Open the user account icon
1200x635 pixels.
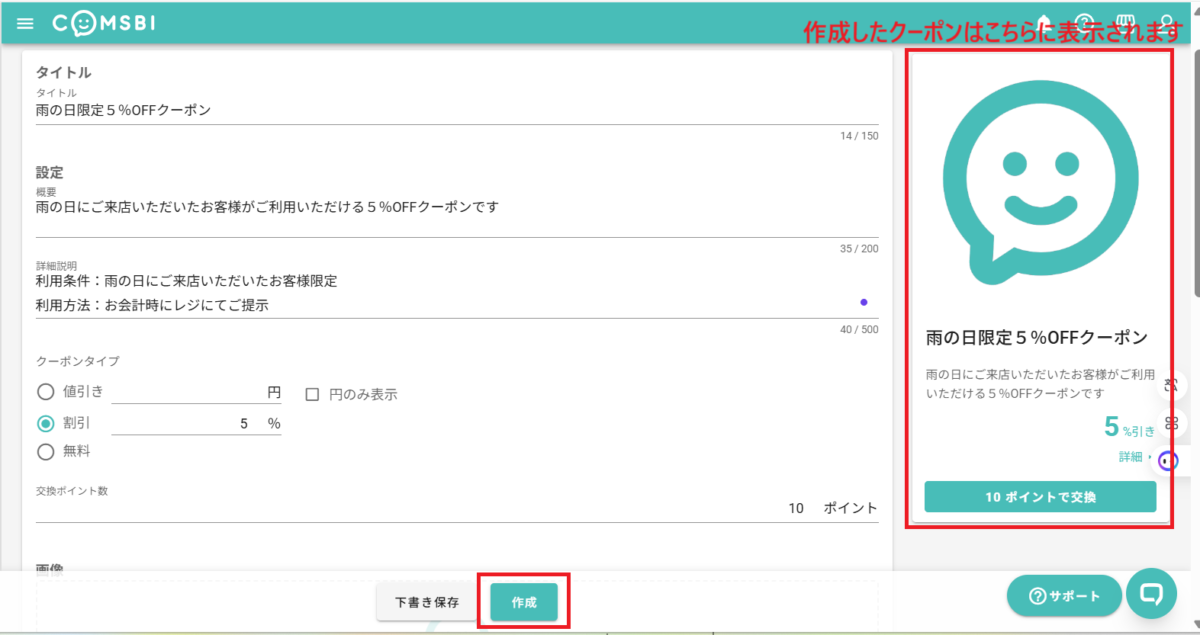(x=1167, y=23)
